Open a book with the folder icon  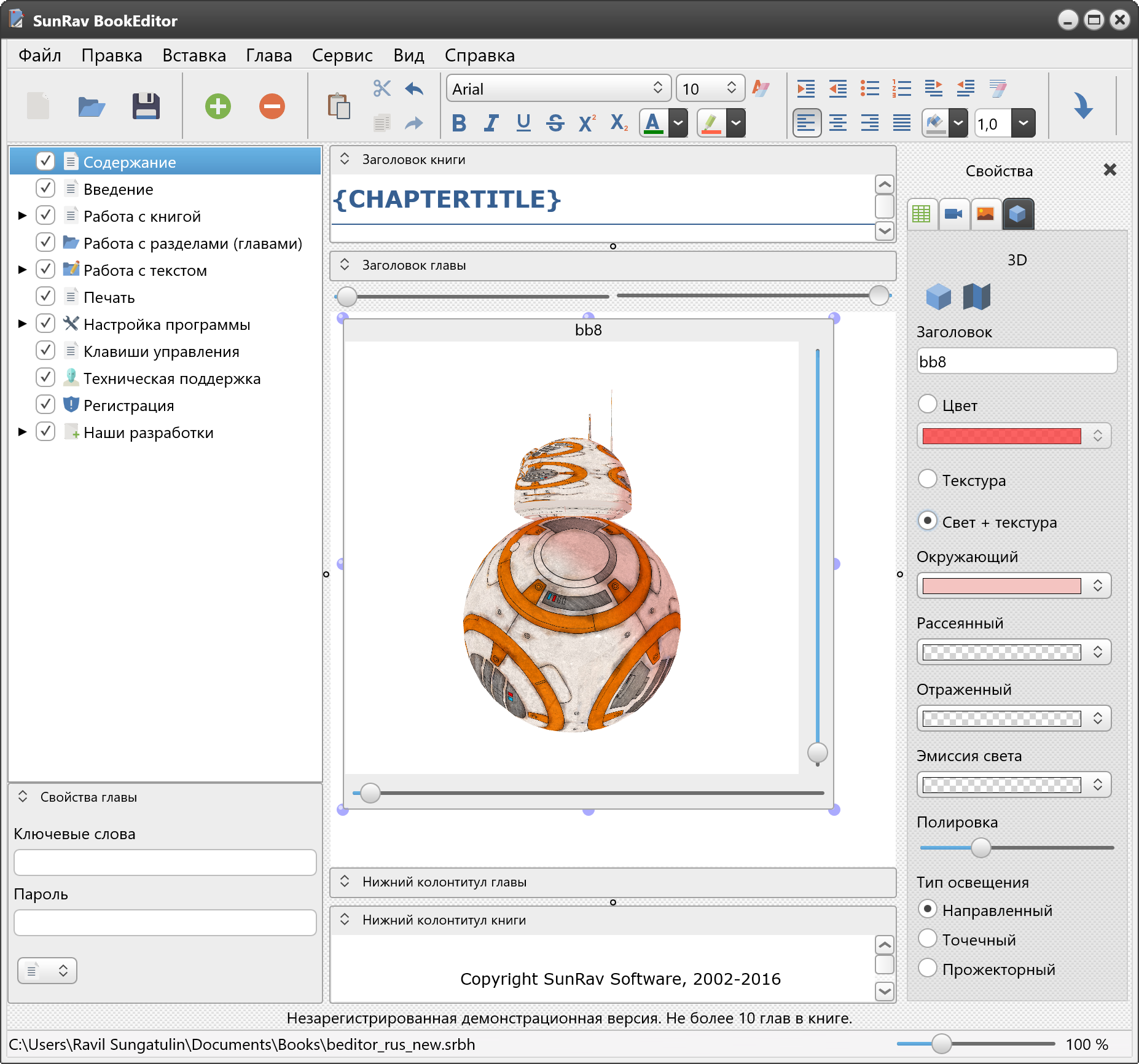tap(92, 106)
